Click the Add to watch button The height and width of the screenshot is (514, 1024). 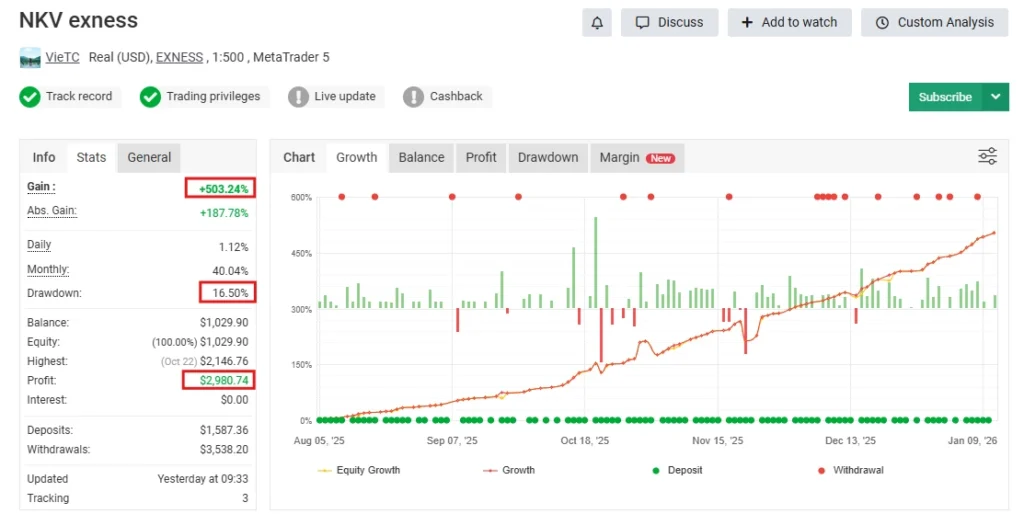pyautogui.click(x=789, y=22)
